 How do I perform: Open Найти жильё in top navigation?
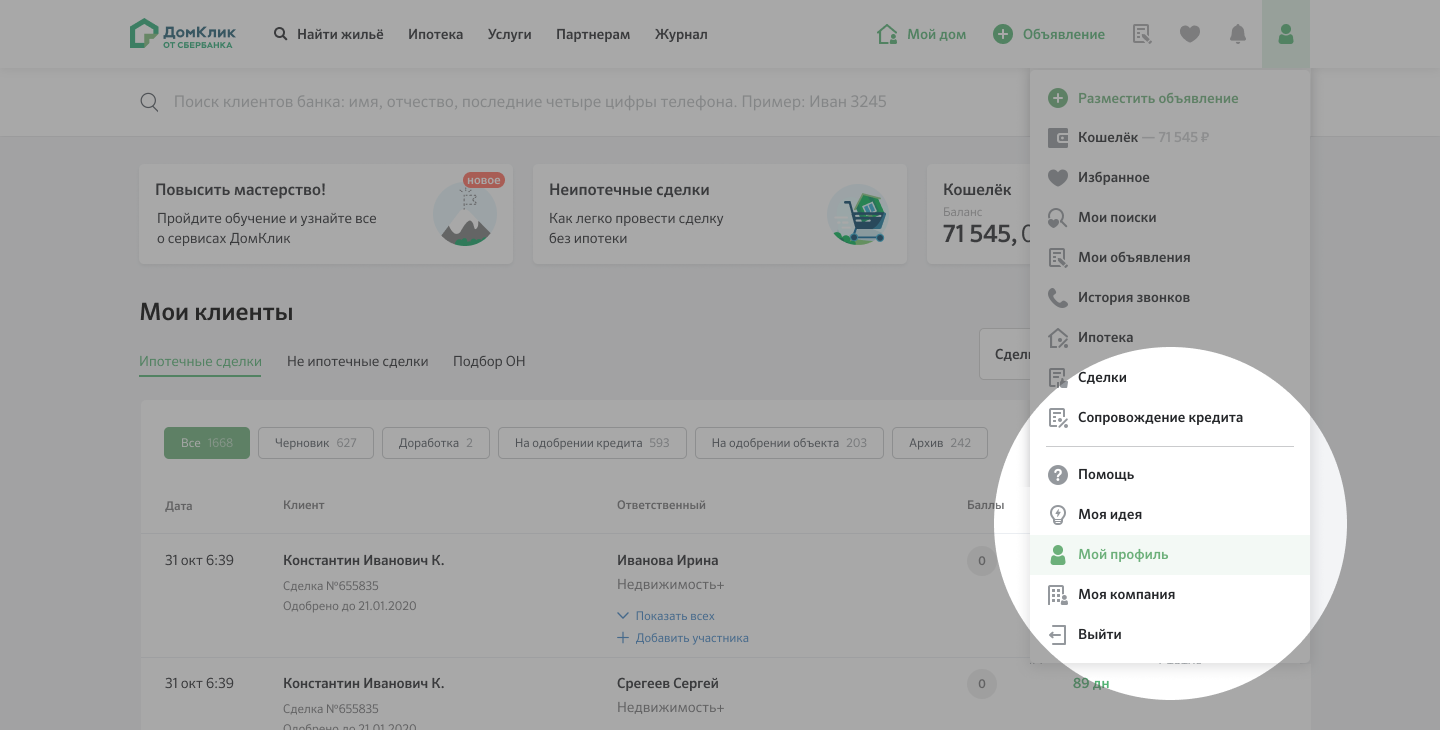tap(340, 34)
